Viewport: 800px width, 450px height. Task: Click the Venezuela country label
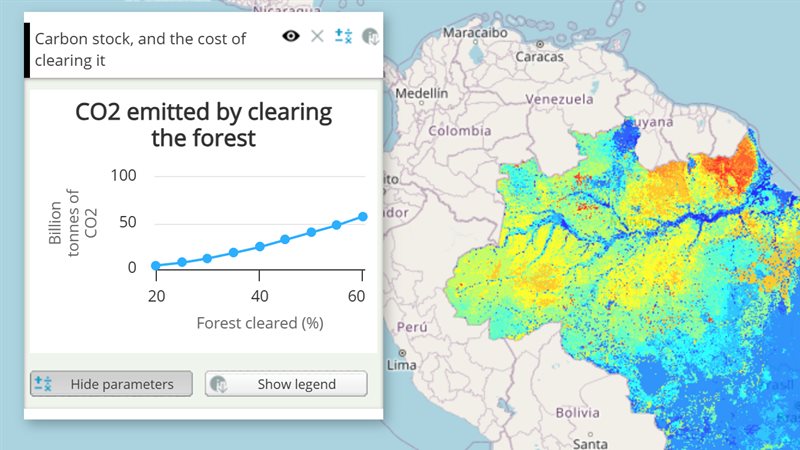559,99
